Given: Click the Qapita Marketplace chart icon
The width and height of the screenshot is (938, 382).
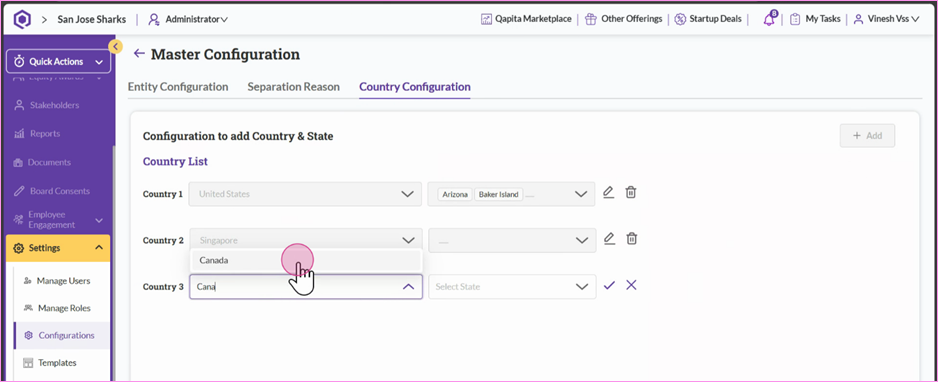Looking at the screenshot, I should click(486, 19).
